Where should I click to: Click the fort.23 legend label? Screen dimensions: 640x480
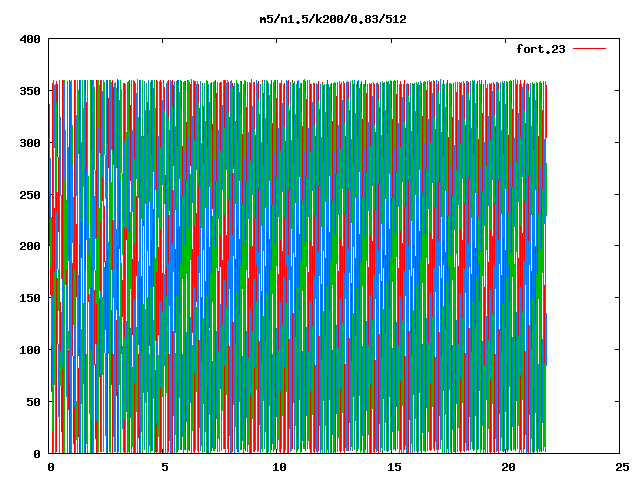click(541, 49)
